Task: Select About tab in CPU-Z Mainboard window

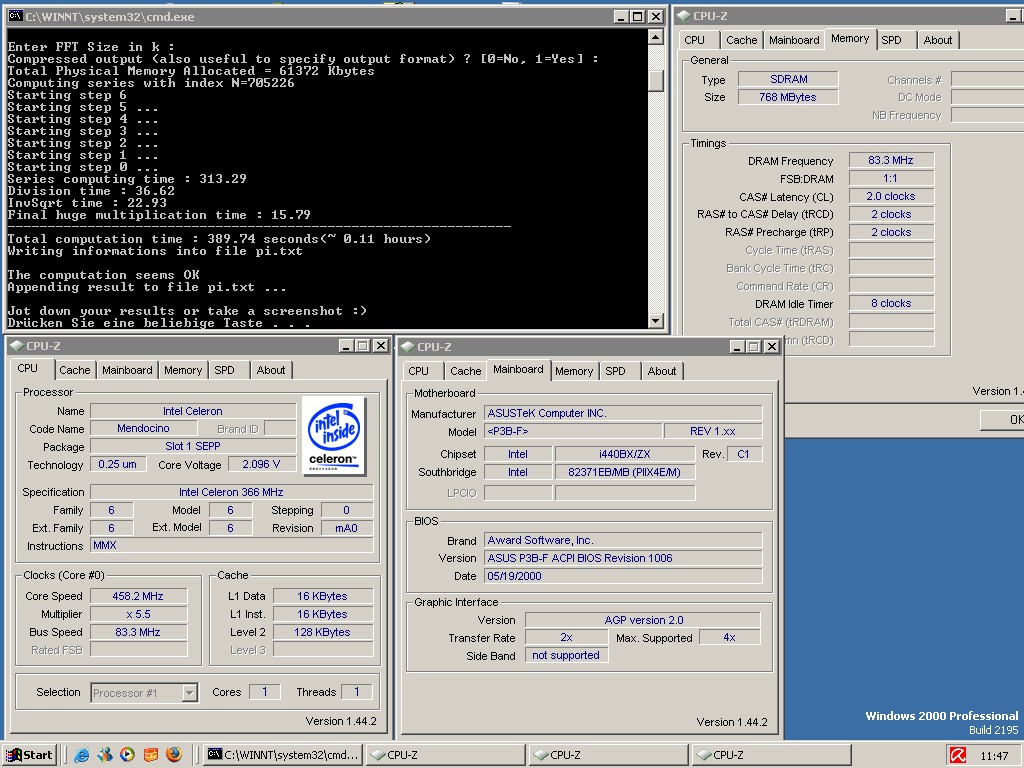Action: (662, 371)
